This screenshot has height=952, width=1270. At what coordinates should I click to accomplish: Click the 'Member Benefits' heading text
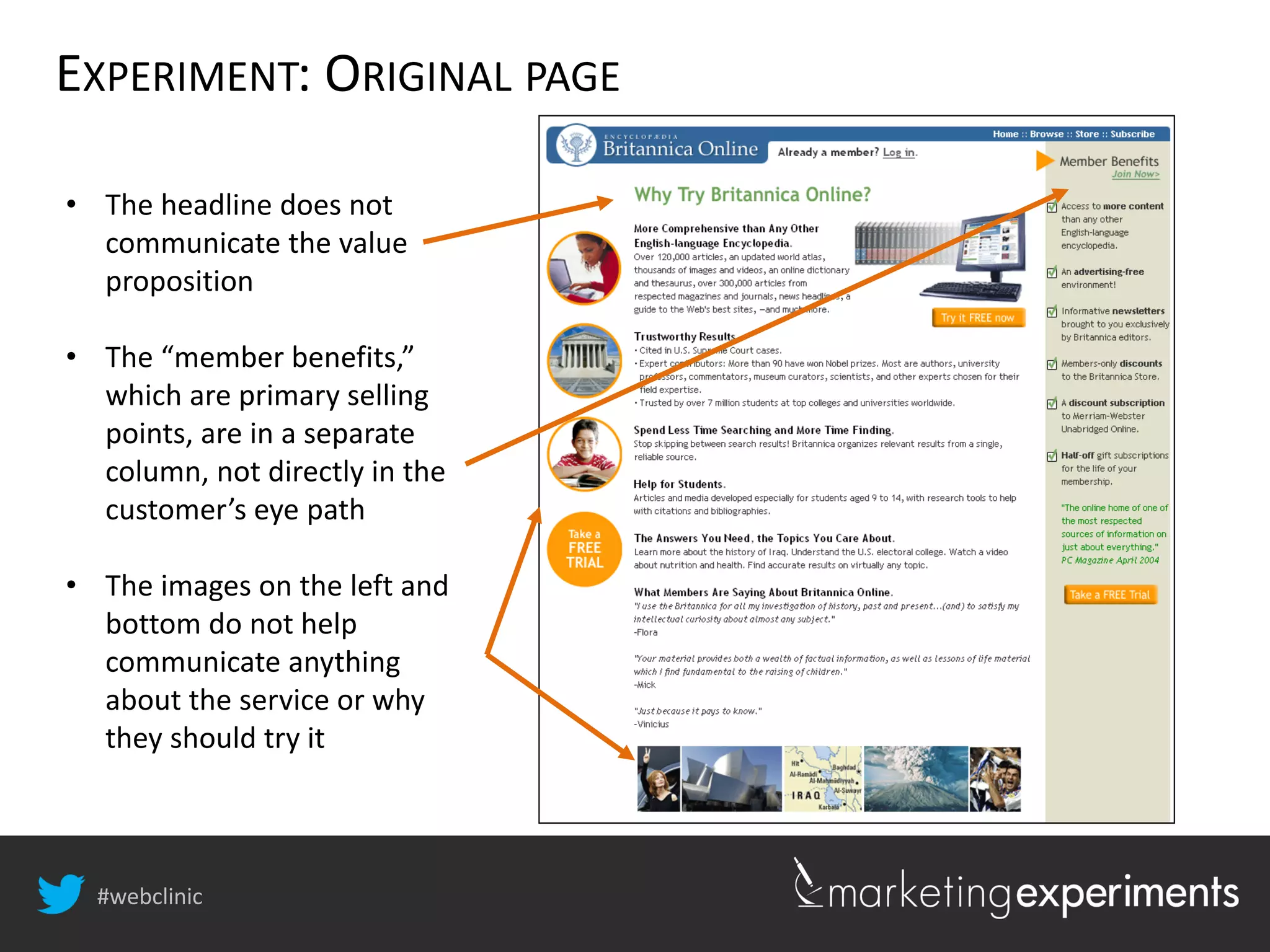click(1109, 161)
